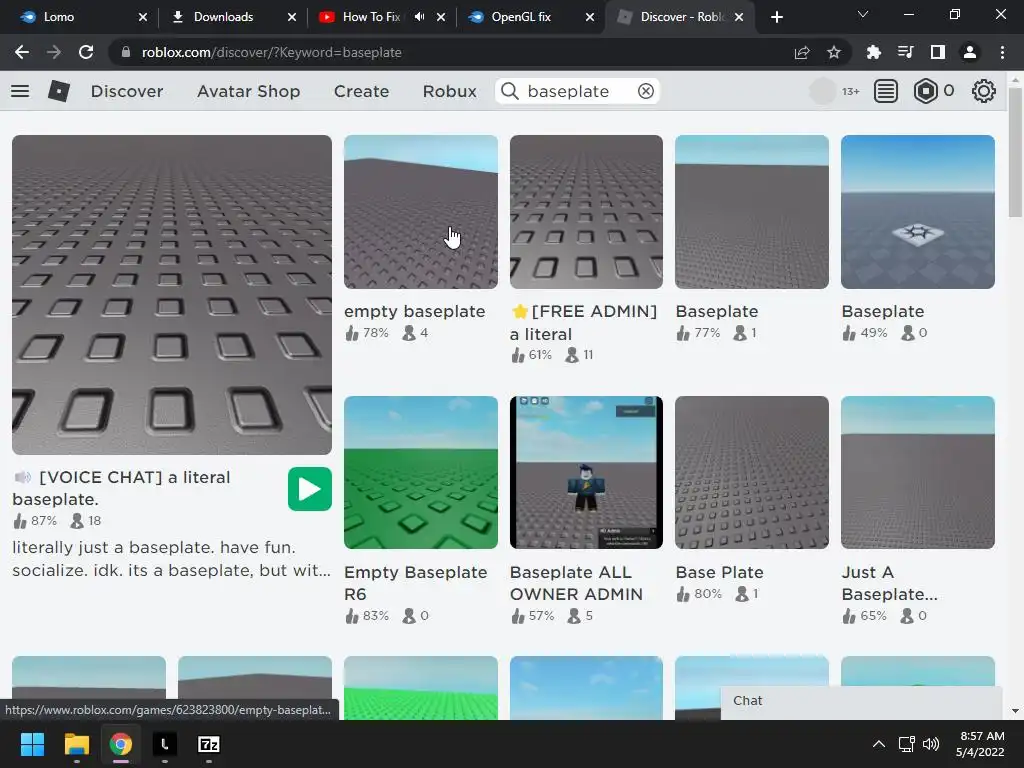Open the Robux balance icon

pyautogui.click(x=925, y=91)
